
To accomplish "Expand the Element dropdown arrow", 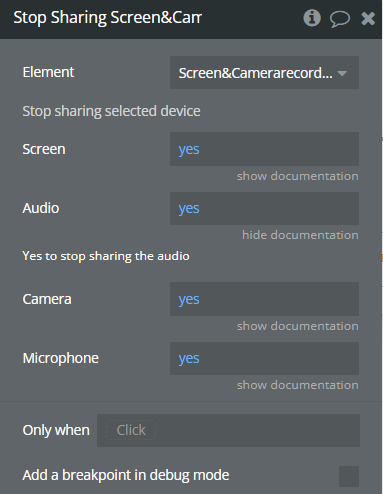I will point(342,73).
